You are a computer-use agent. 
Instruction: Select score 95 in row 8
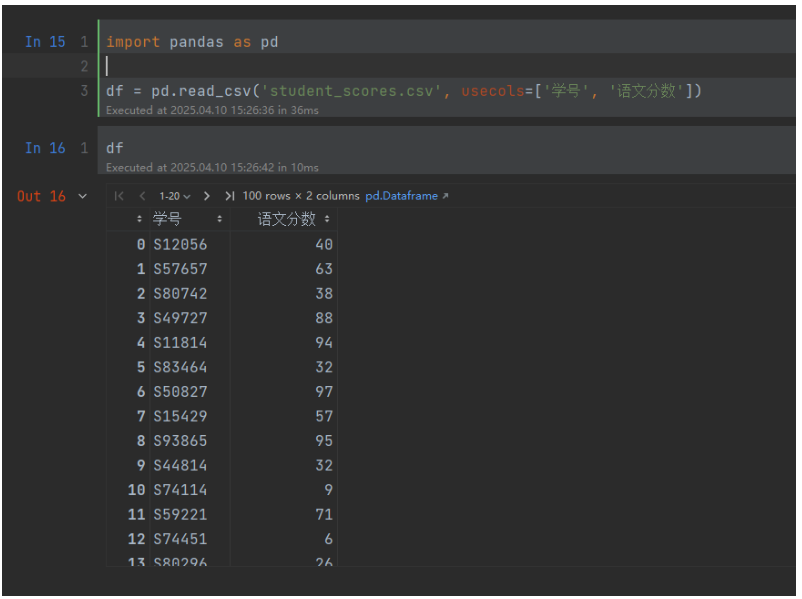pyautogui.click(x=324, y=441)
